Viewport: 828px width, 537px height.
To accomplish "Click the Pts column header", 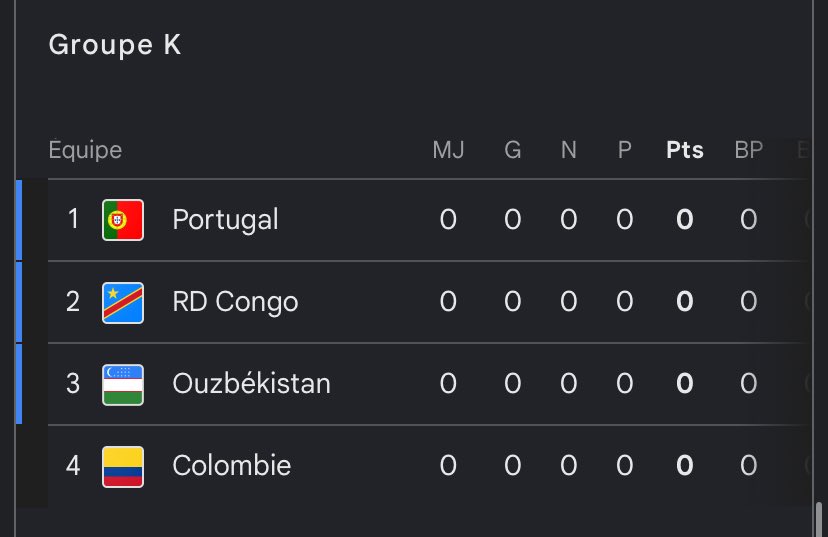I will point(685,150).
